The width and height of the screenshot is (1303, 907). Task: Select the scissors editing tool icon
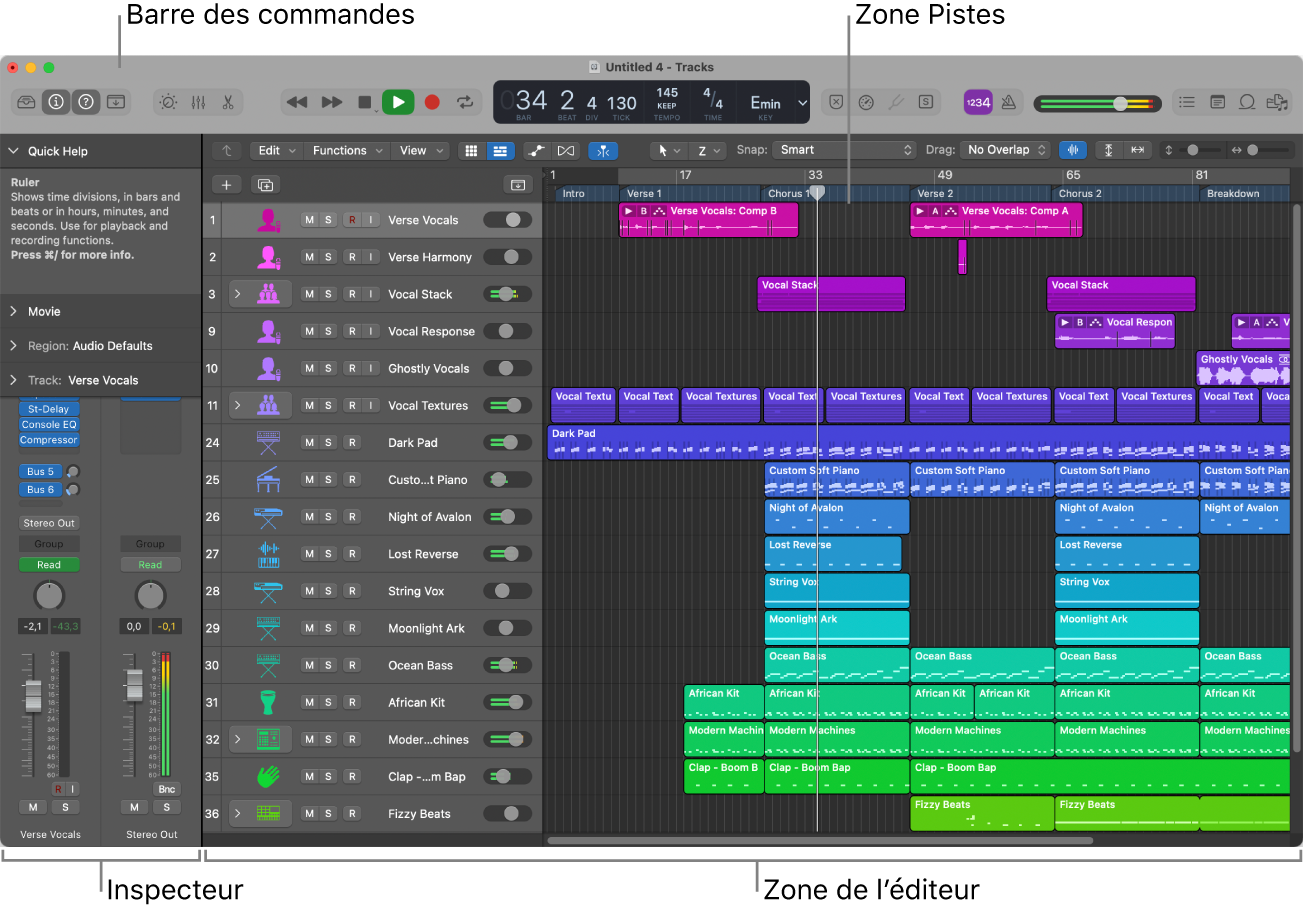229,102
